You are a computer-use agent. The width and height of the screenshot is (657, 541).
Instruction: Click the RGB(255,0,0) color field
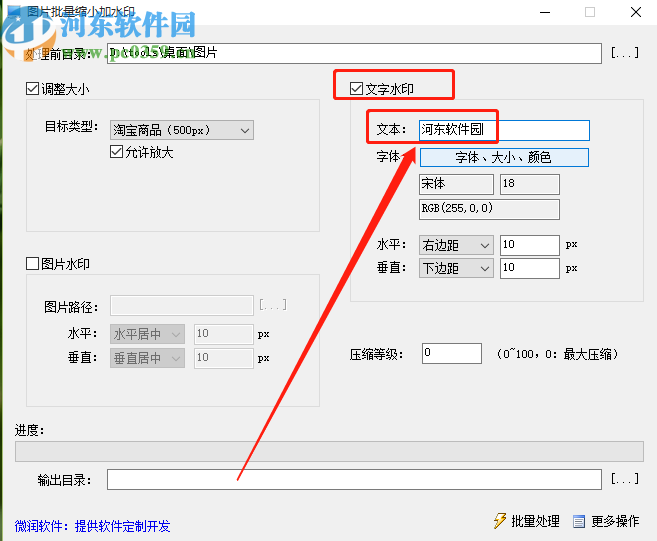[489, 209]
